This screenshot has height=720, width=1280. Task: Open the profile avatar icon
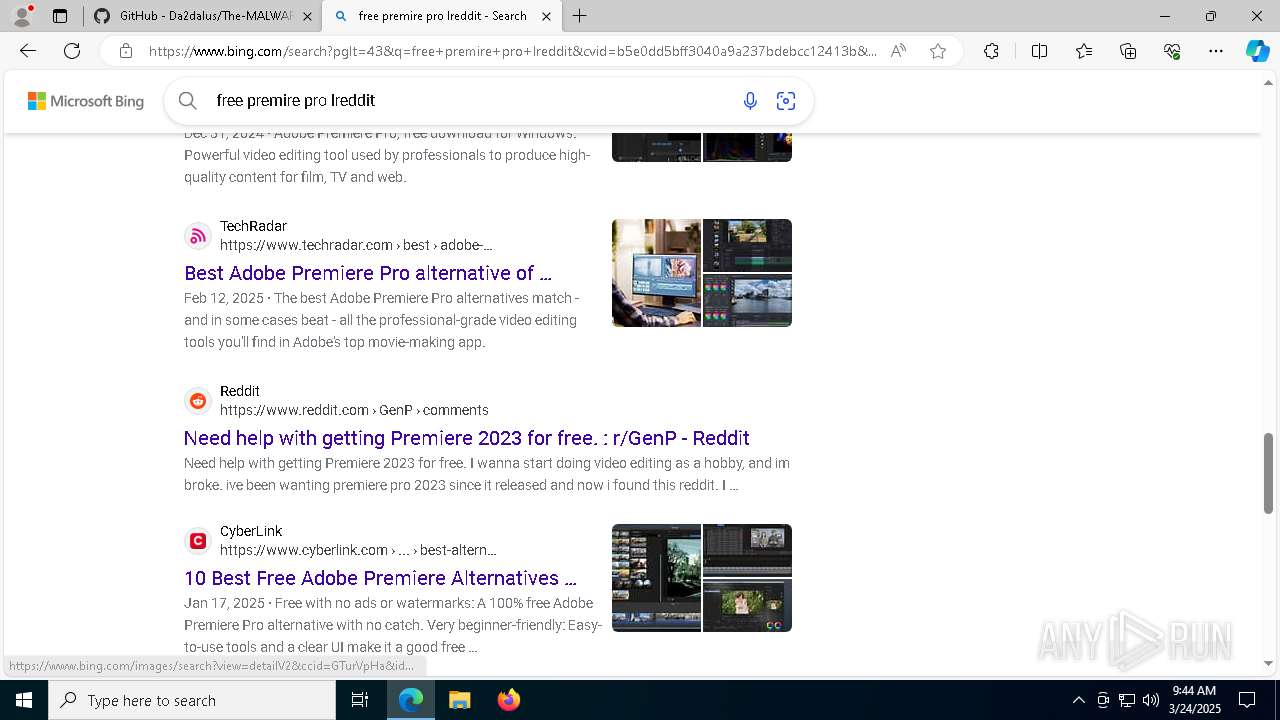click(x=22, y=16)
